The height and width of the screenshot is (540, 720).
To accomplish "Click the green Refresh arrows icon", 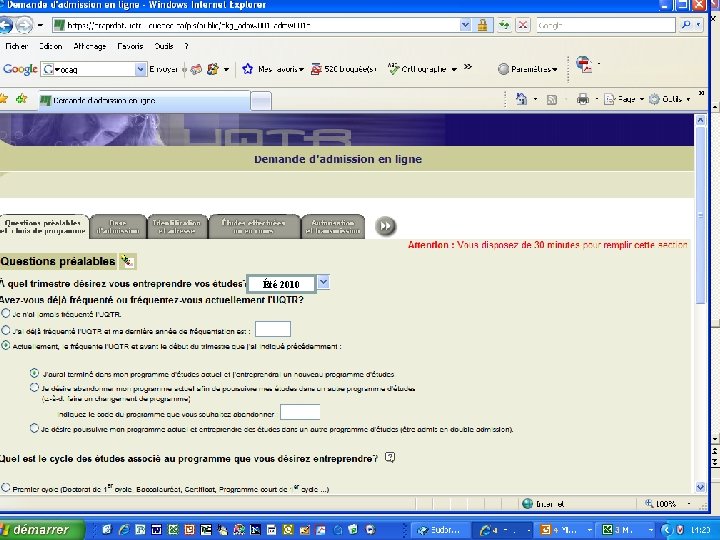I will click(504, 25).
